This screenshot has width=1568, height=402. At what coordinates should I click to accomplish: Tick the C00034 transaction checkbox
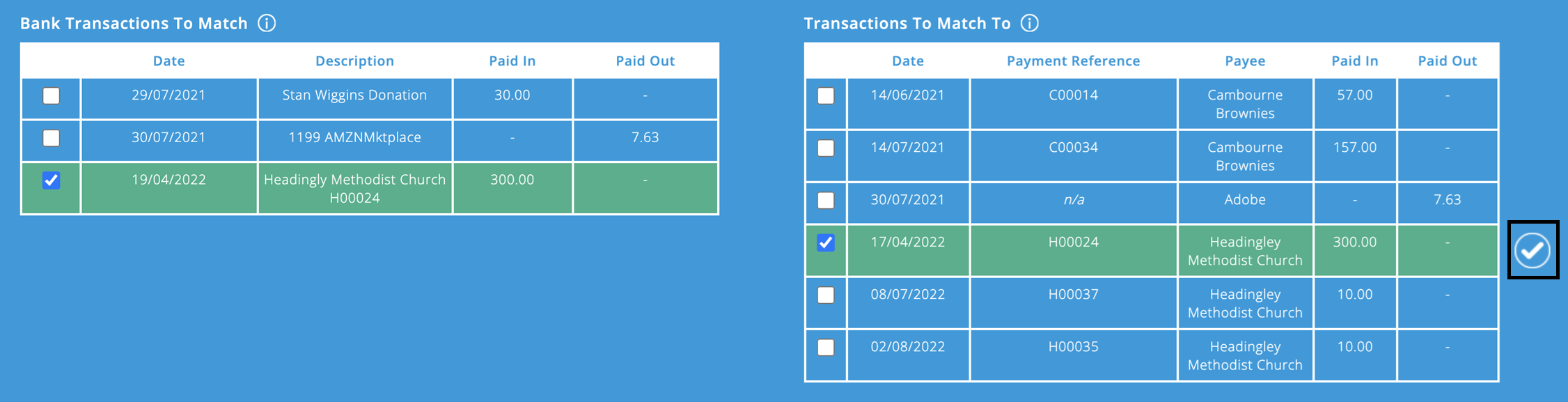point(825,148)
